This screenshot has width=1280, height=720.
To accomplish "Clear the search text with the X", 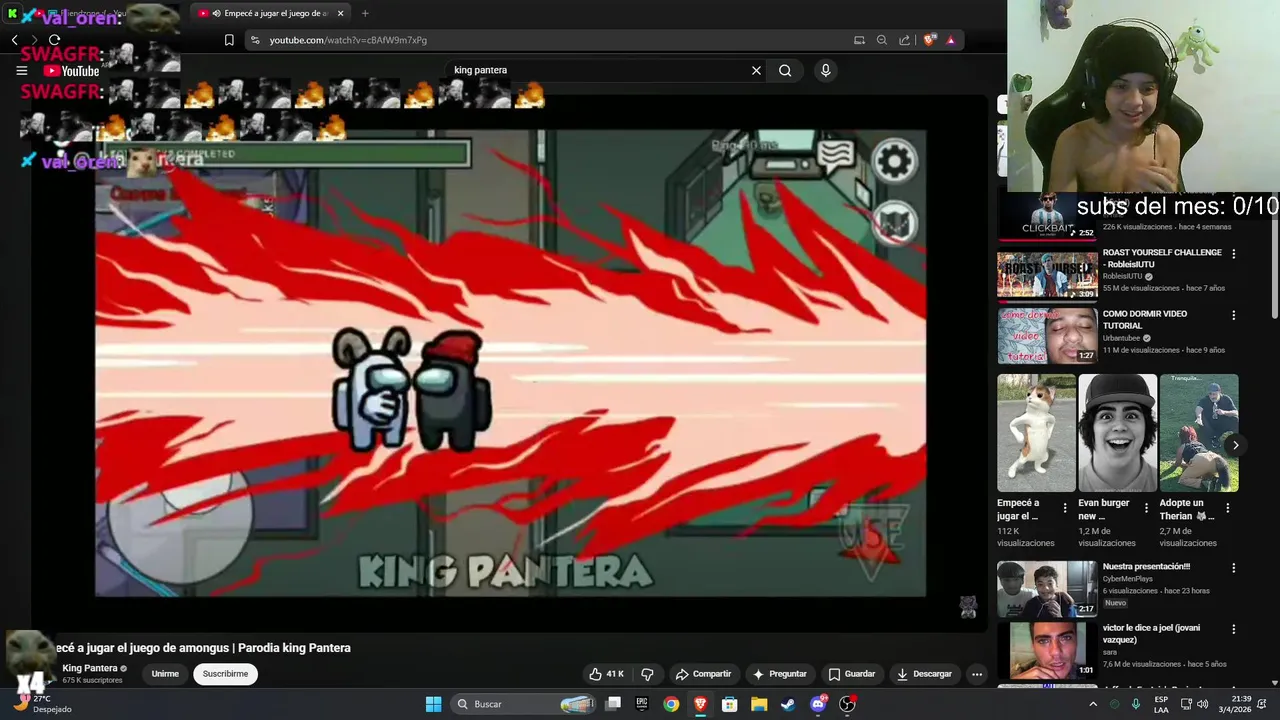I will [x=756, y=70].
